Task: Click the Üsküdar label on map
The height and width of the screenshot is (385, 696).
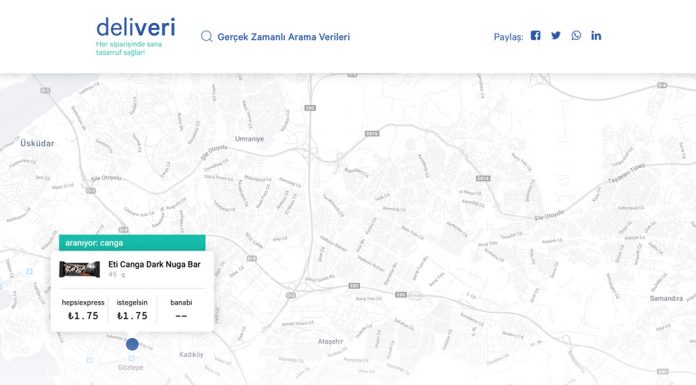Action: pos(37,143)
